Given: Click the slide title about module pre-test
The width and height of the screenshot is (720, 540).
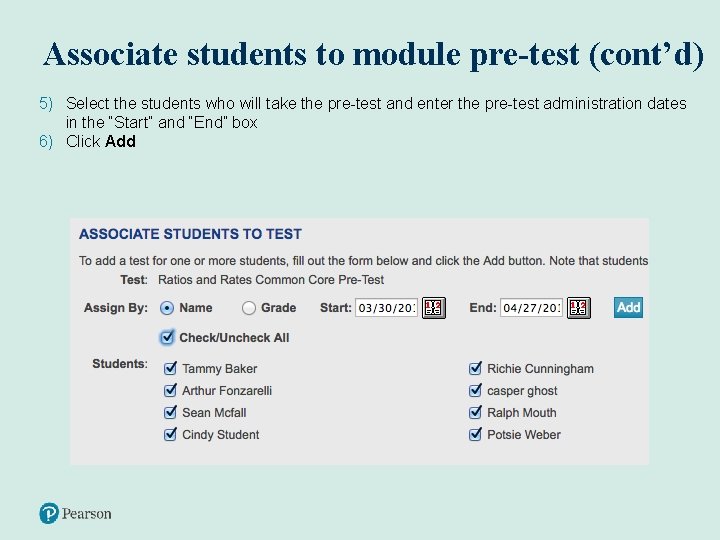Looking at the screenshot, I should (374, 54).
